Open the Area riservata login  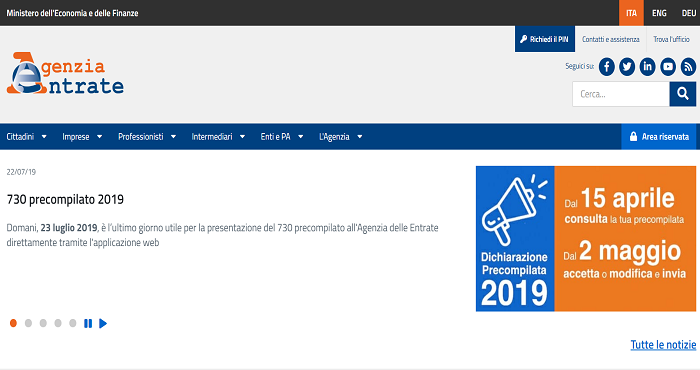coord(659,137)
